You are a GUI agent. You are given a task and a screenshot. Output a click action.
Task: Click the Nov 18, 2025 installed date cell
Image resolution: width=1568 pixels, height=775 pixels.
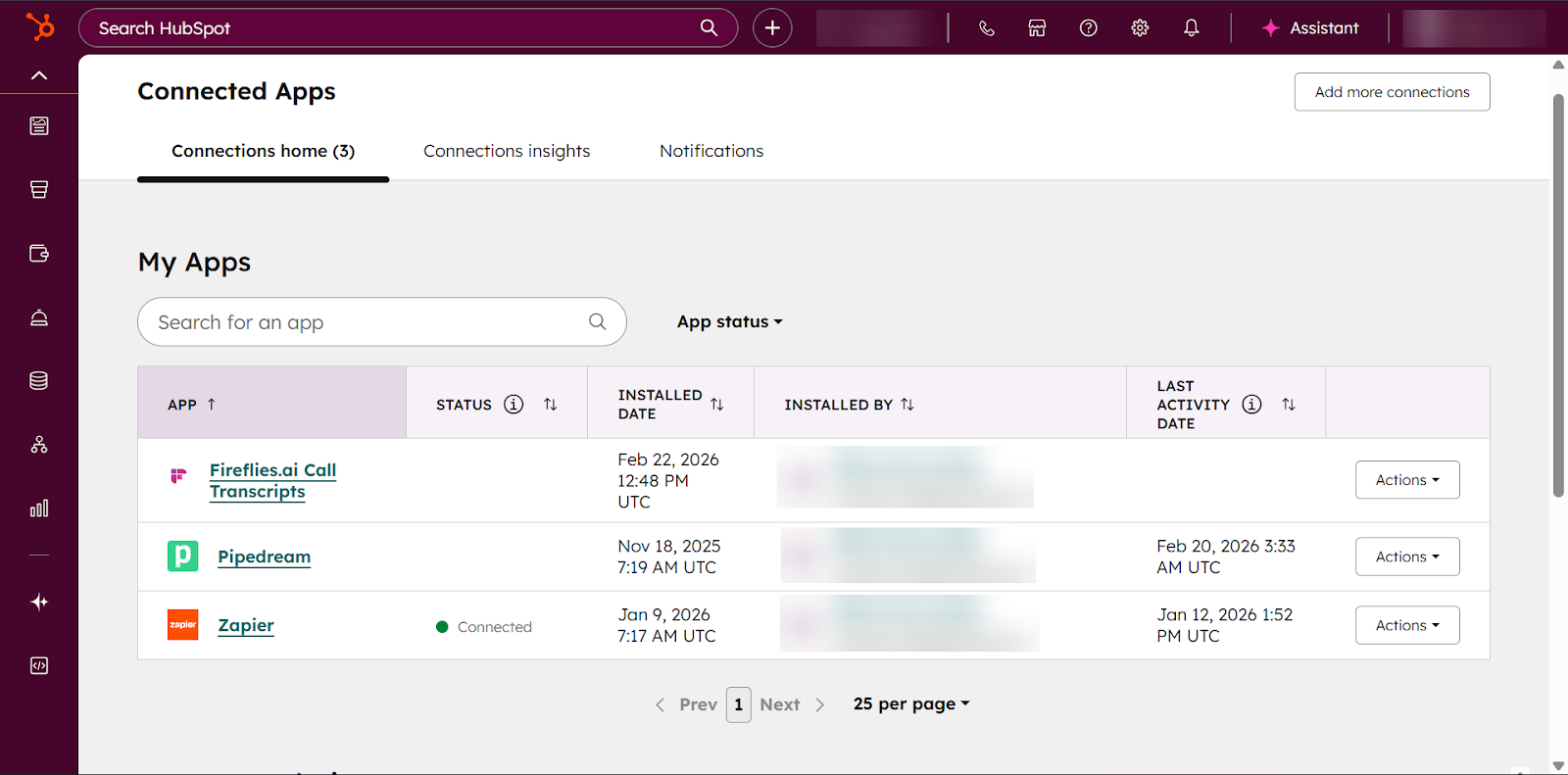click(x=668, y=557)
